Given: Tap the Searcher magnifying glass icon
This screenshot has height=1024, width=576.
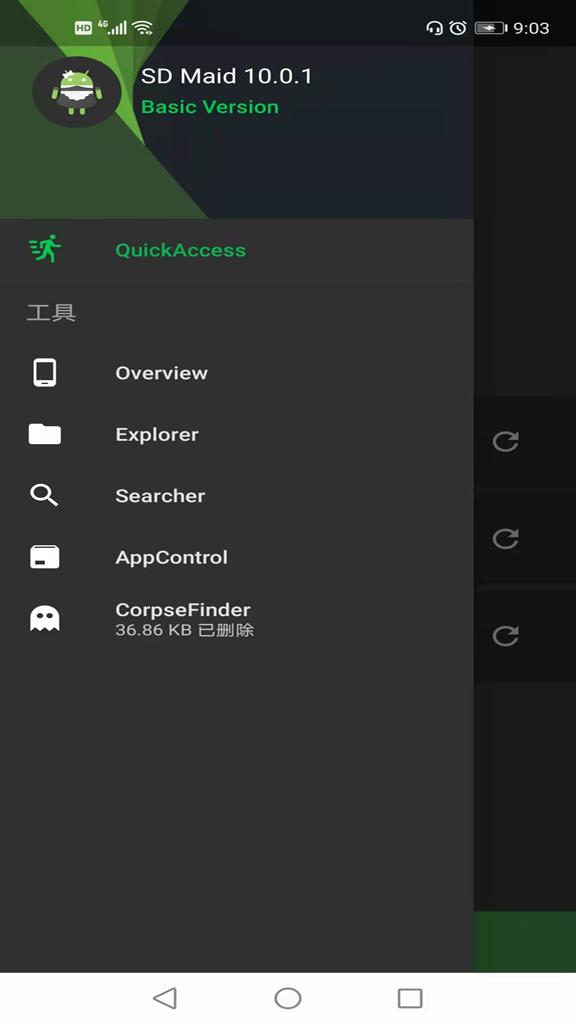Looking at the screenshot, I should coord(44,496).
